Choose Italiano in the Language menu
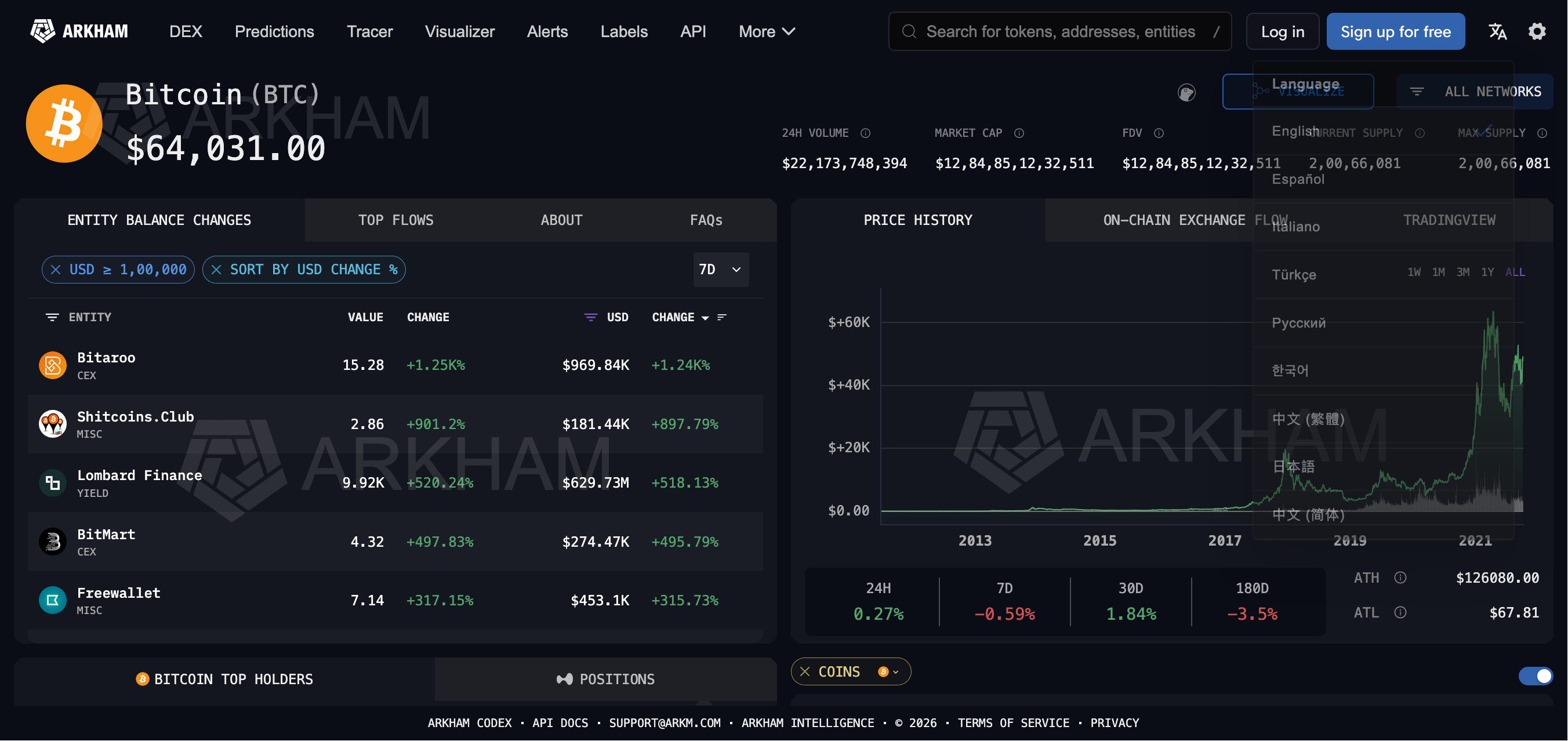Viewport: 1568px width, 741px height. (x=1383, y=227)
